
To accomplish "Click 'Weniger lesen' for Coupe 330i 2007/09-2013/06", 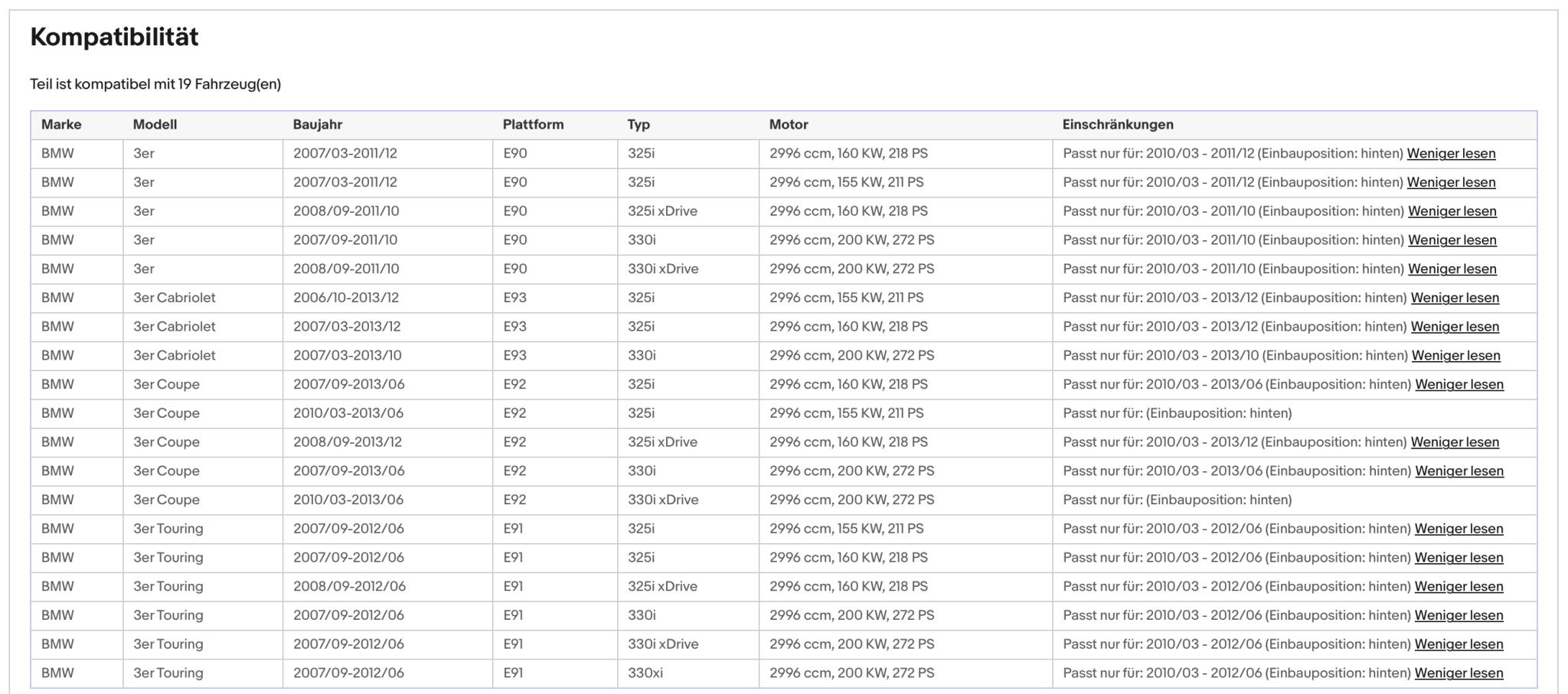I will click(x=1459, y=471).
